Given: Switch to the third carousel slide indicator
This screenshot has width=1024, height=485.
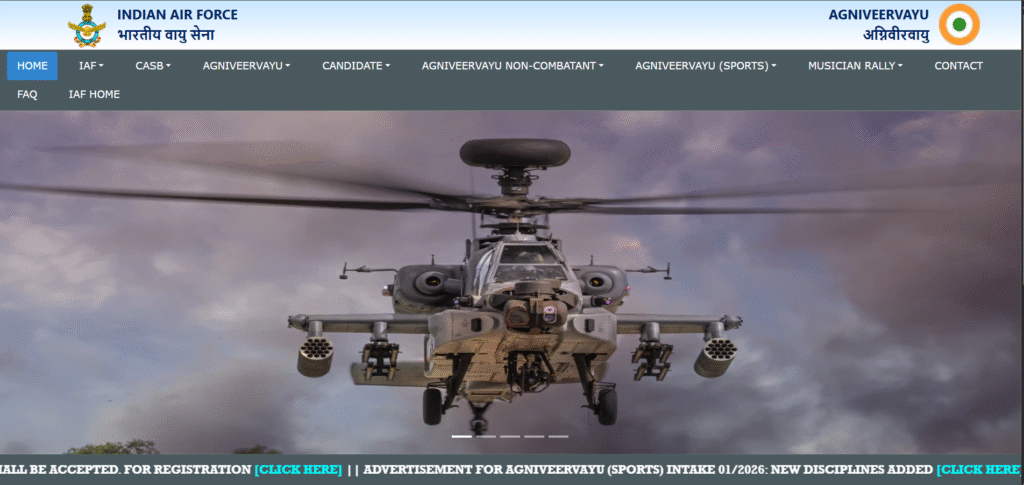Looking at the screenshot, I should click(510, 437).
